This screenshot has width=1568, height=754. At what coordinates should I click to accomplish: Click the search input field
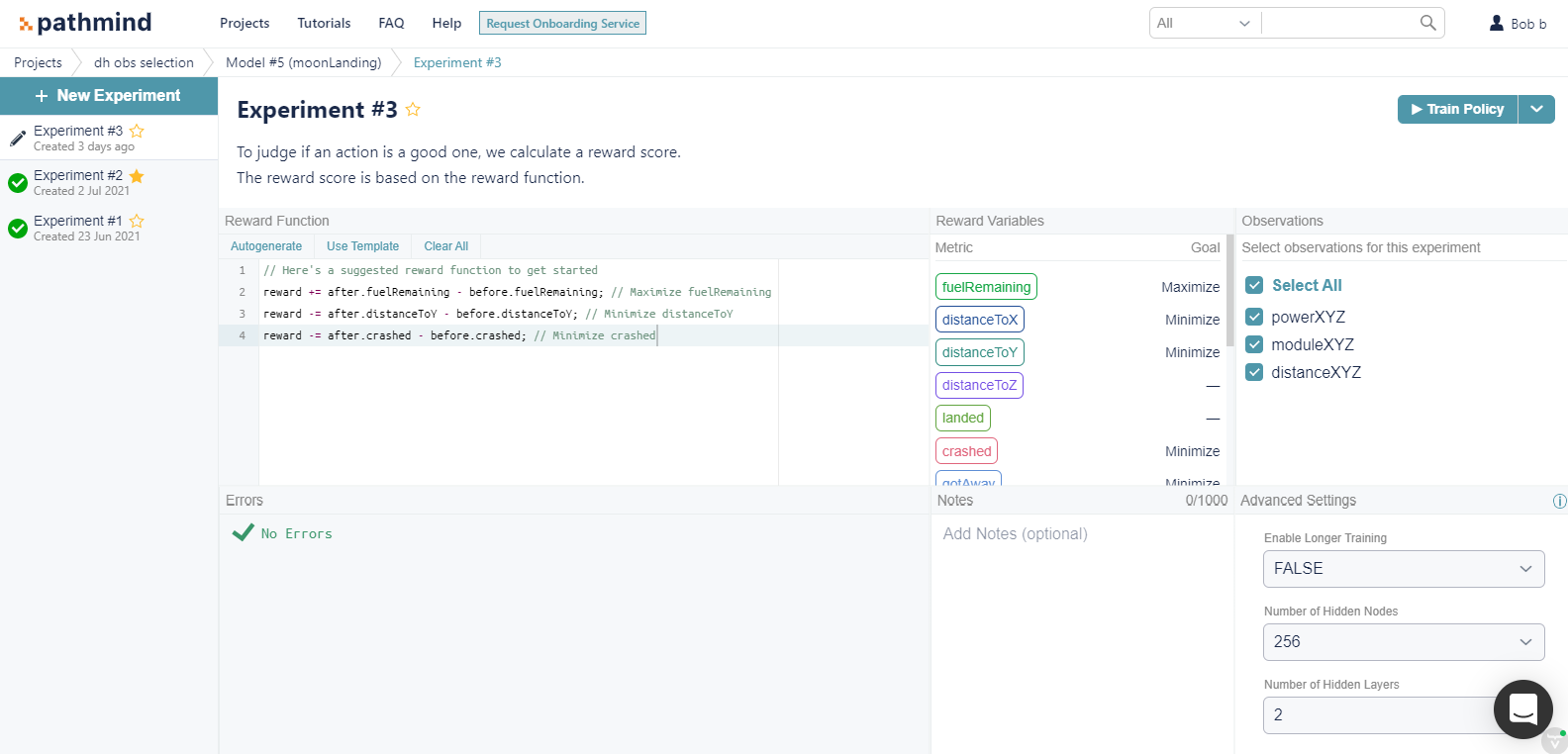1338,23
